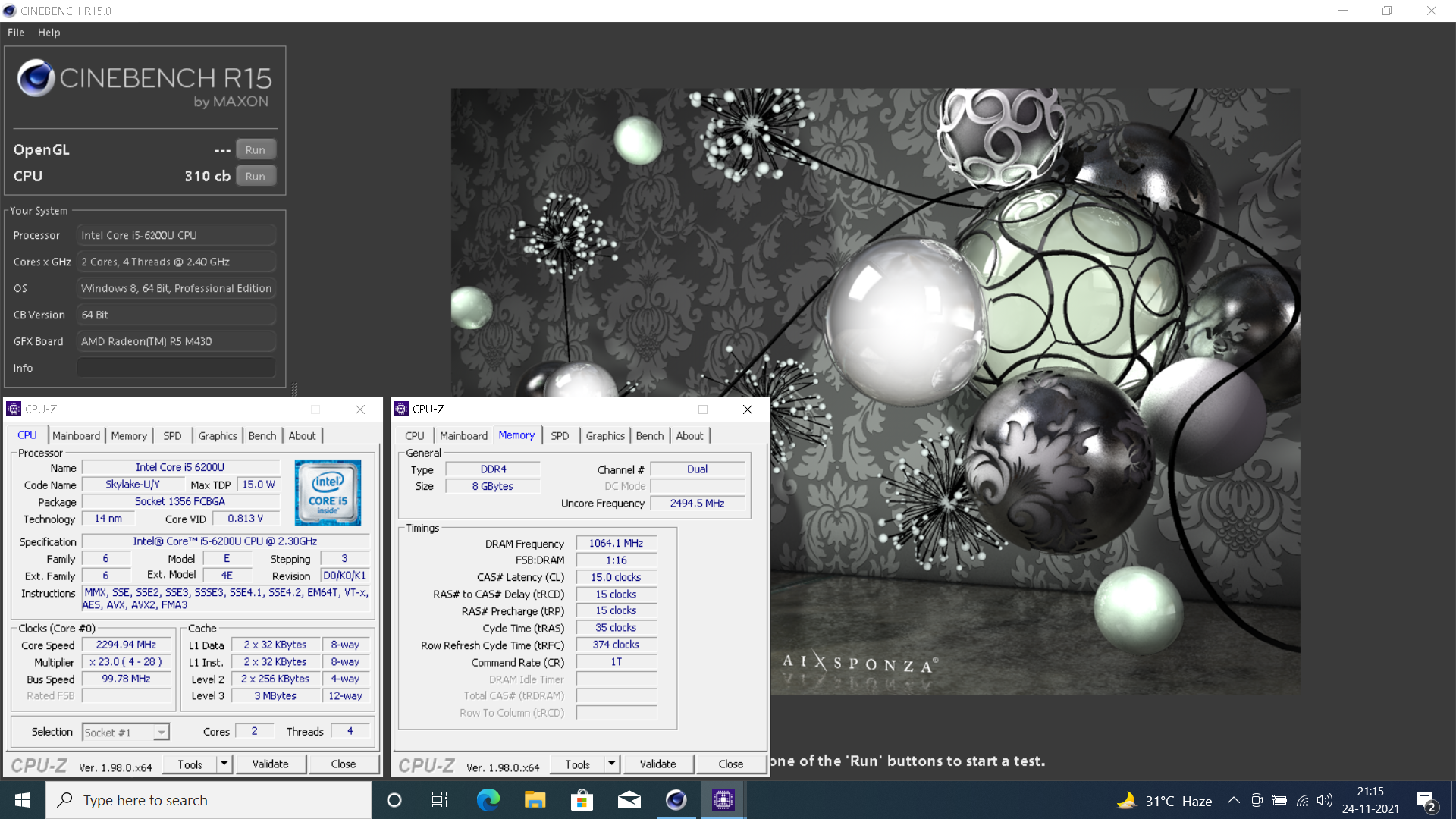Switch to Mainboard tab in left CPU-Z window

(76, 435)
